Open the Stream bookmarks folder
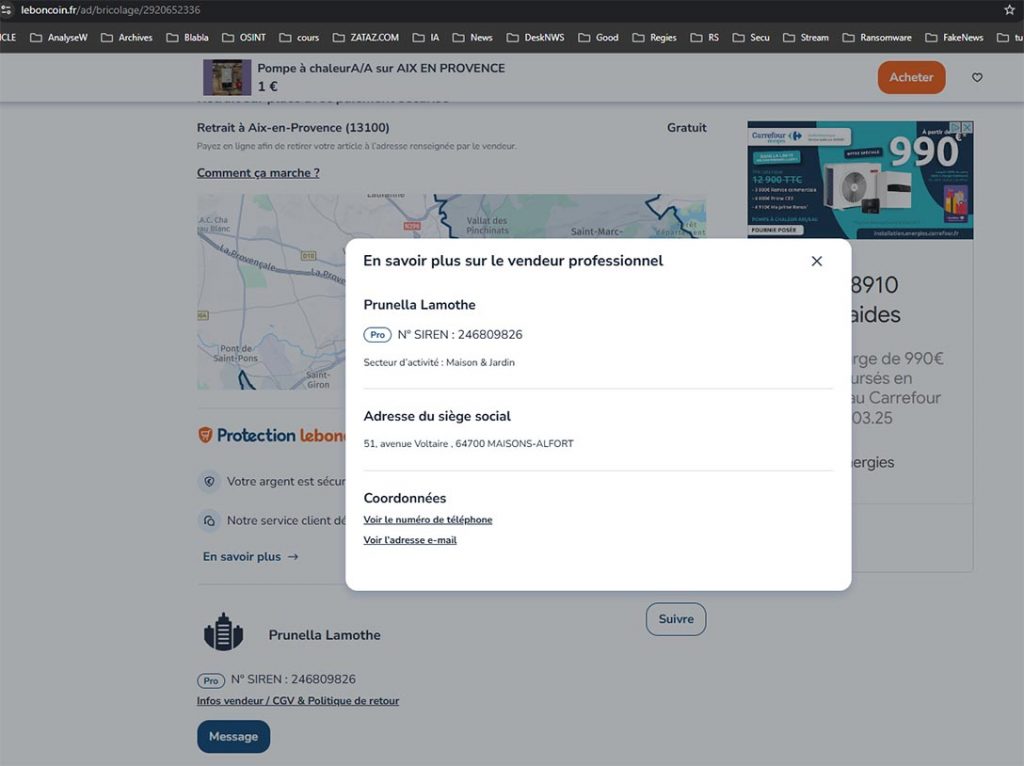The image size is (1024, 766). click(806, 38)
